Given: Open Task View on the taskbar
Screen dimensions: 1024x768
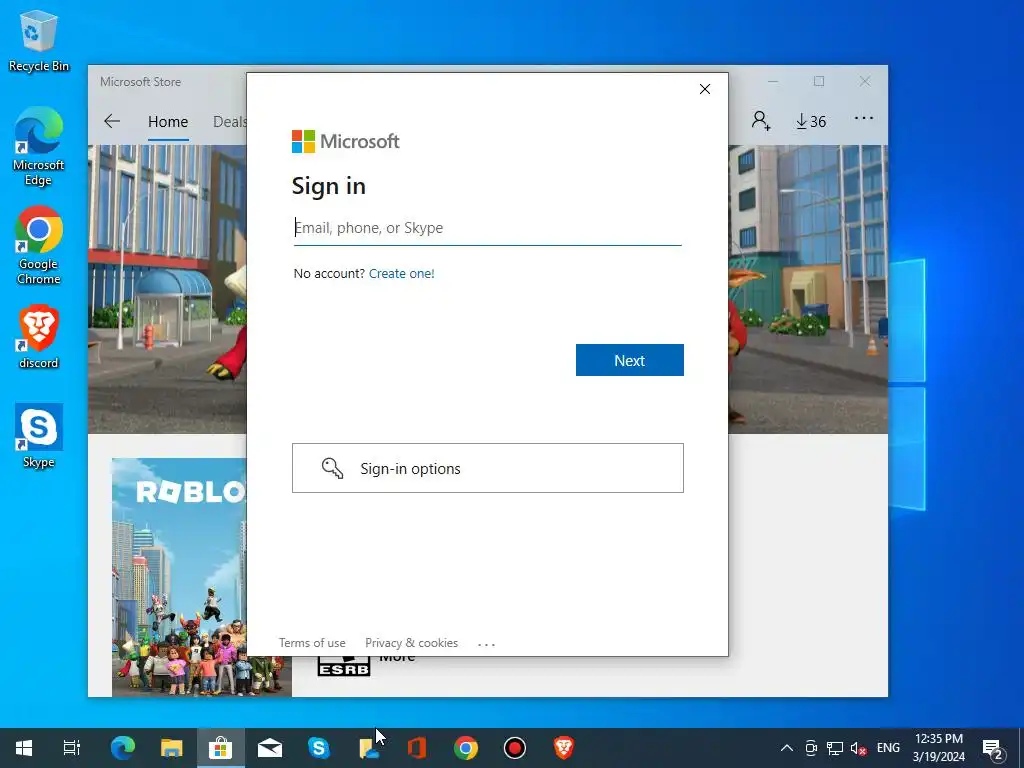Looking at the screenshot, I should [72, 748].
